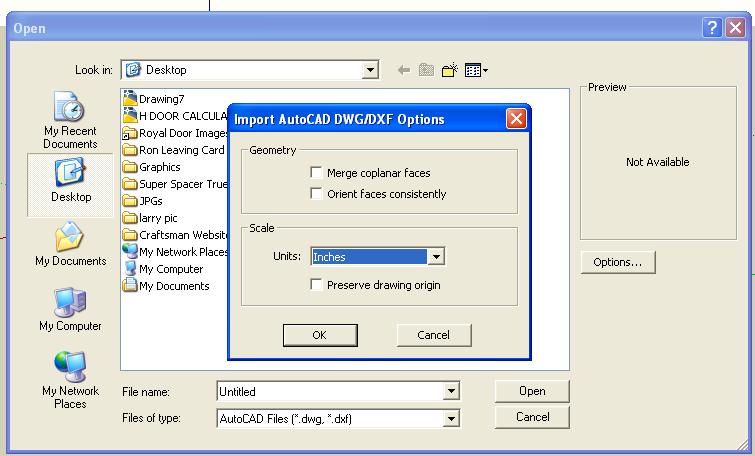The image size is (755, 456).
Task: Click OK in import options dialog
Action: point(320,335)
